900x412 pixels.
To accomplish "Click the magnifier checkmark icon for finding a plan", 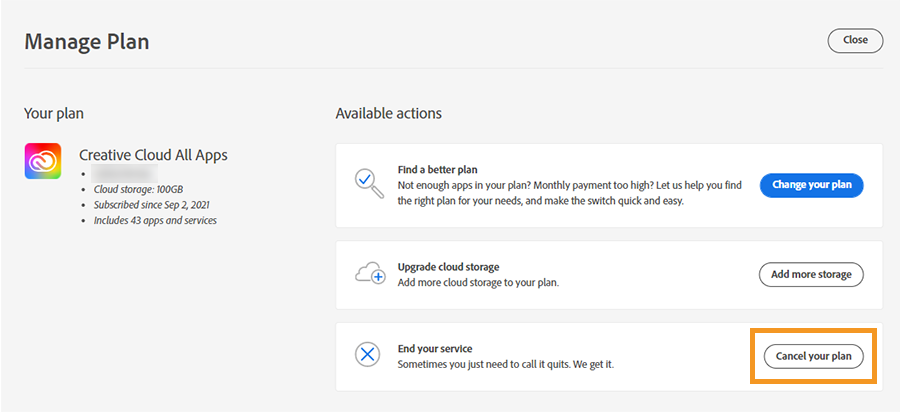I will [x=369, y=184].
